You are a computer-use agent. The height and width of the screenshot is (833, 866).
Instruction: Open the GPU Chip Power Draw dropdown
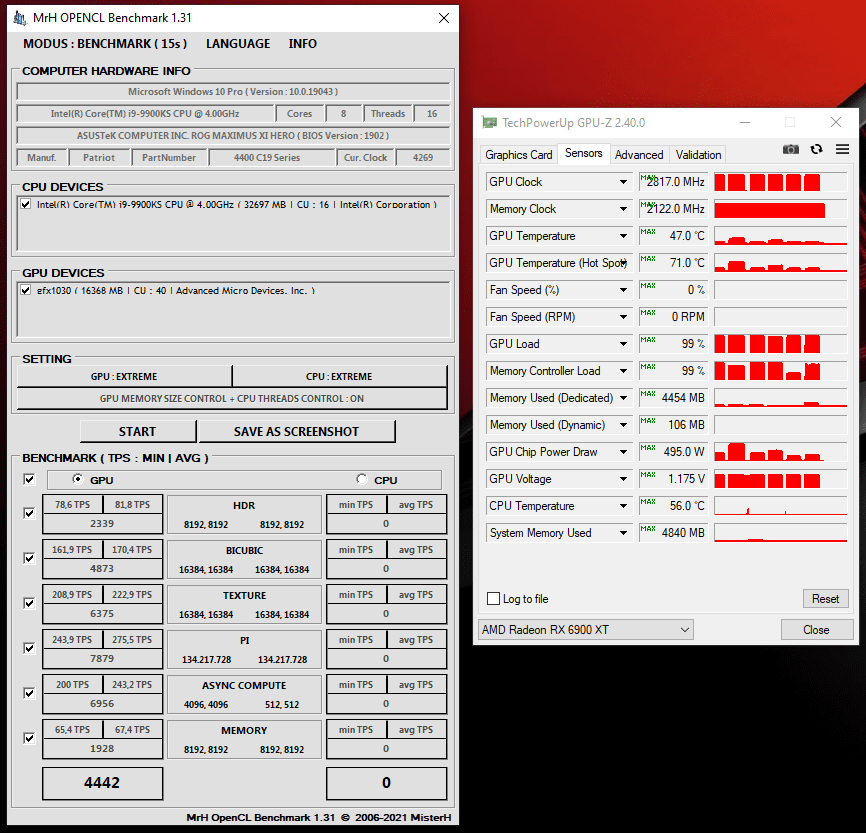624,452
